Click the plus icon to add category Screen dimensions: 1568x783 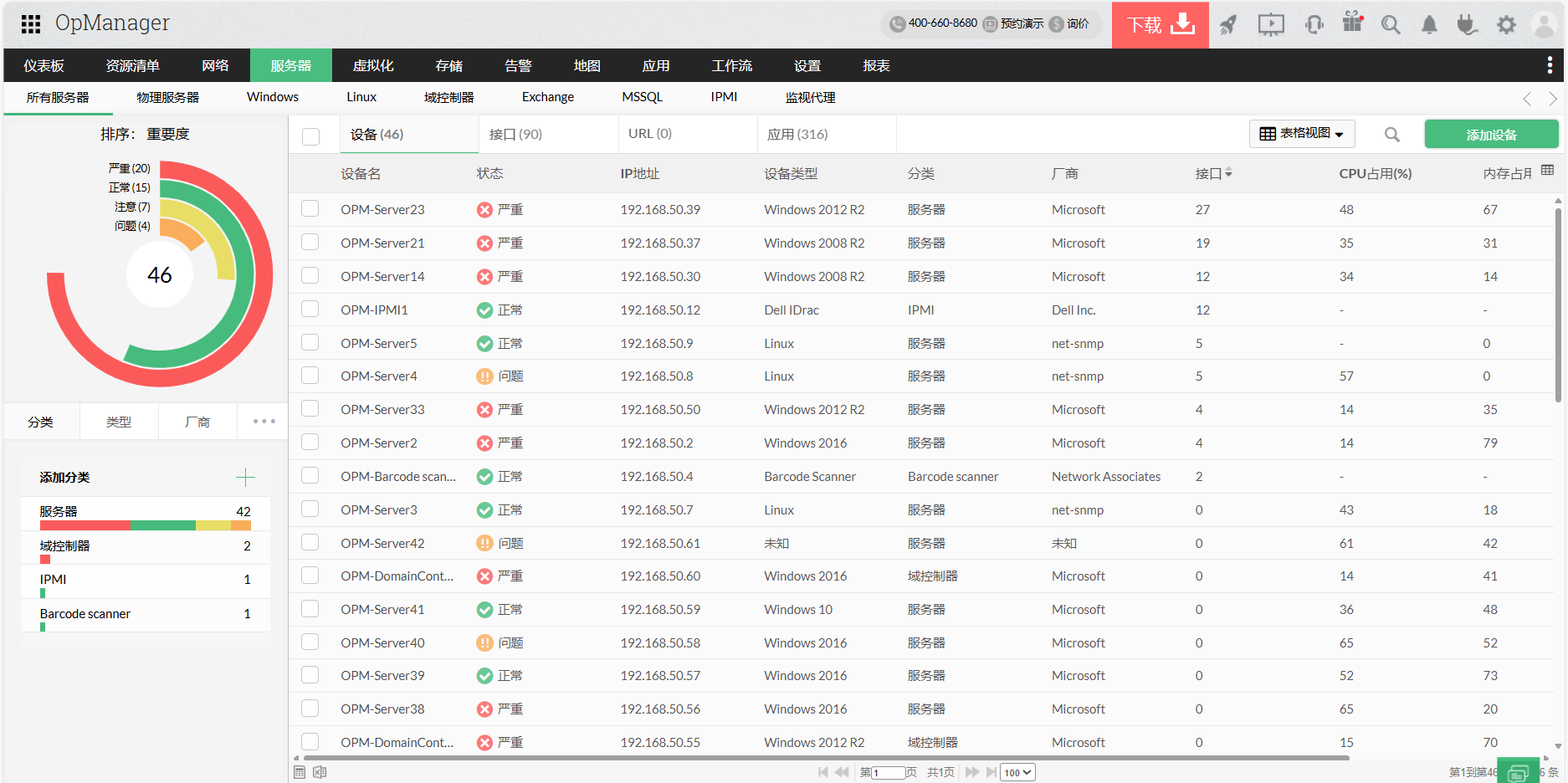[245, 478]
